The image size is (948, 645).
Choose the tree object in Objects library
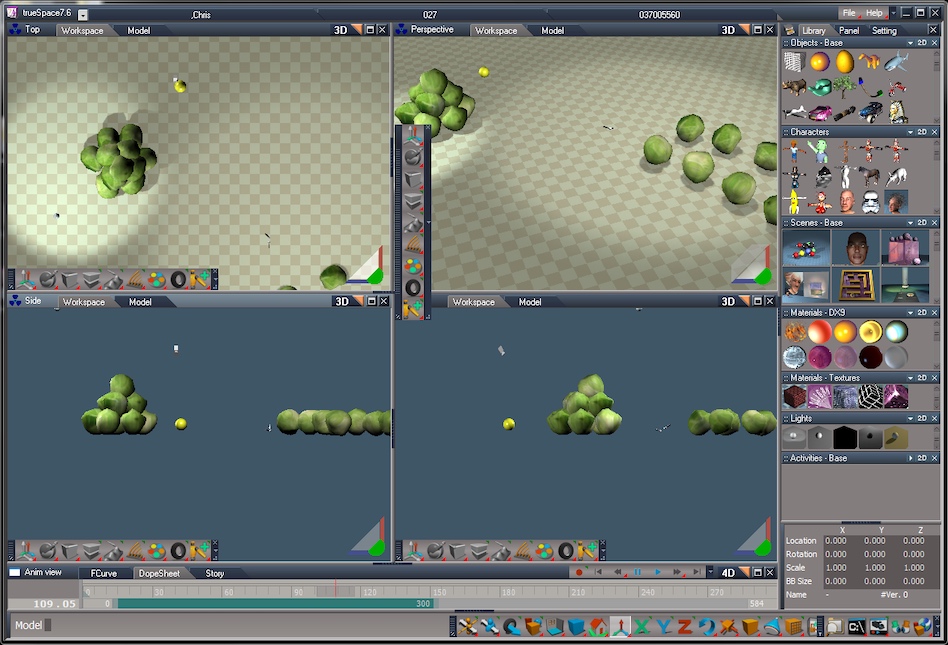pos(845,87)
